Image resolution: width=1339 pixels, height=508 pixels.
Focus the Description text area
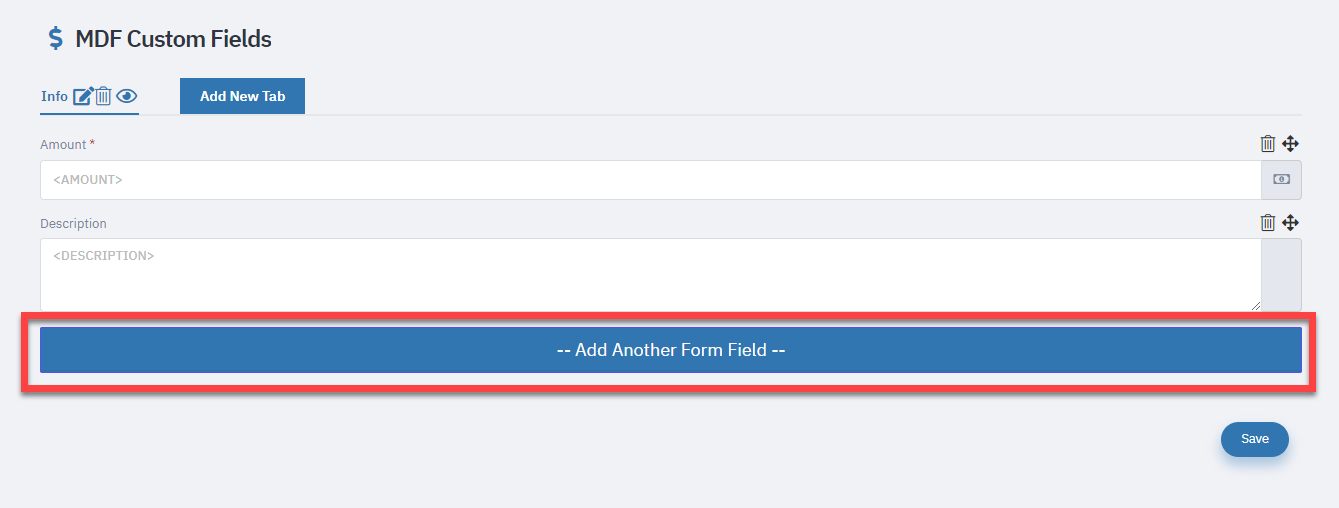650,275
